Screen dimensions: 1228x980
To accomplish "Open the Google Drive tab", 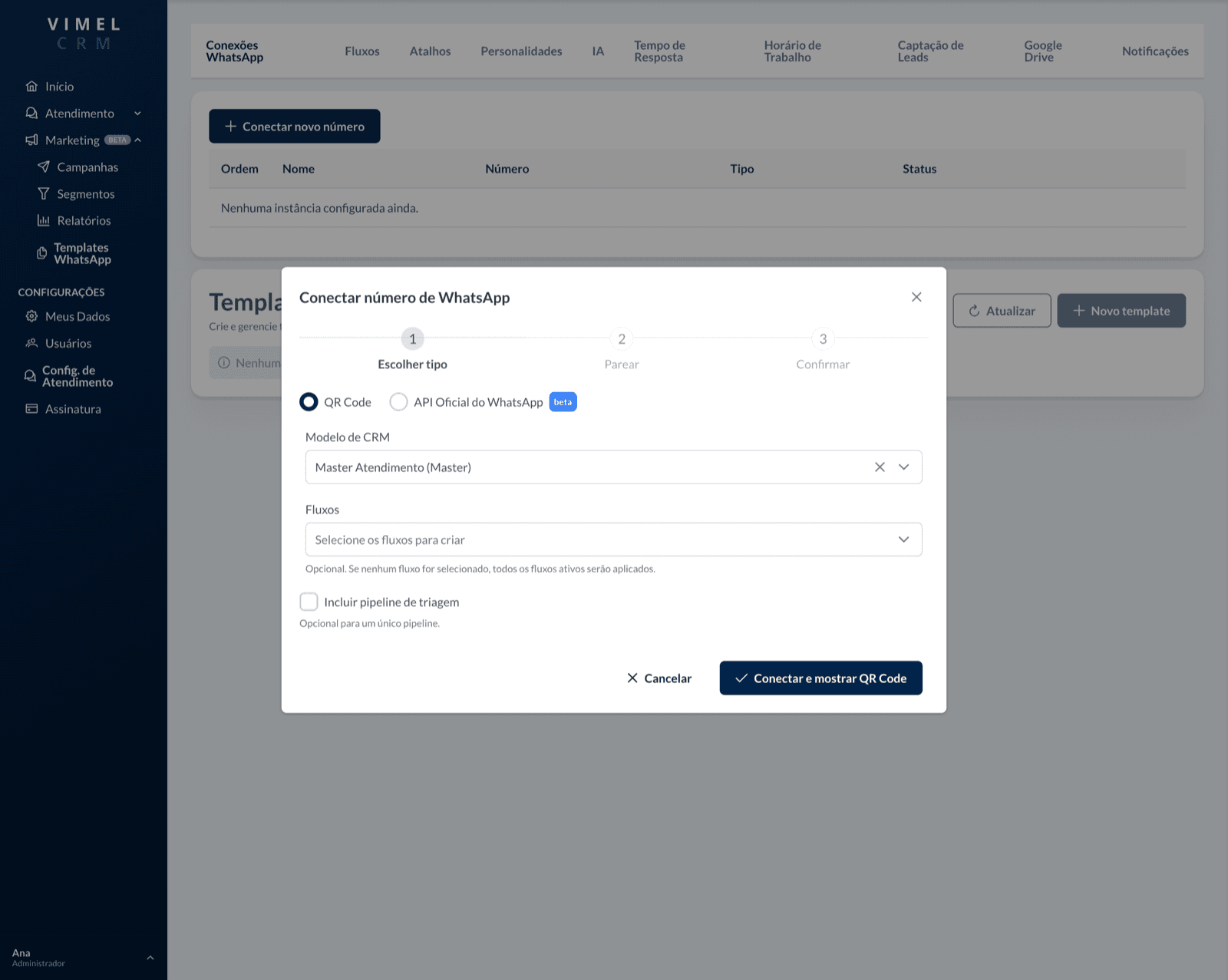I will click(1043, 51).
